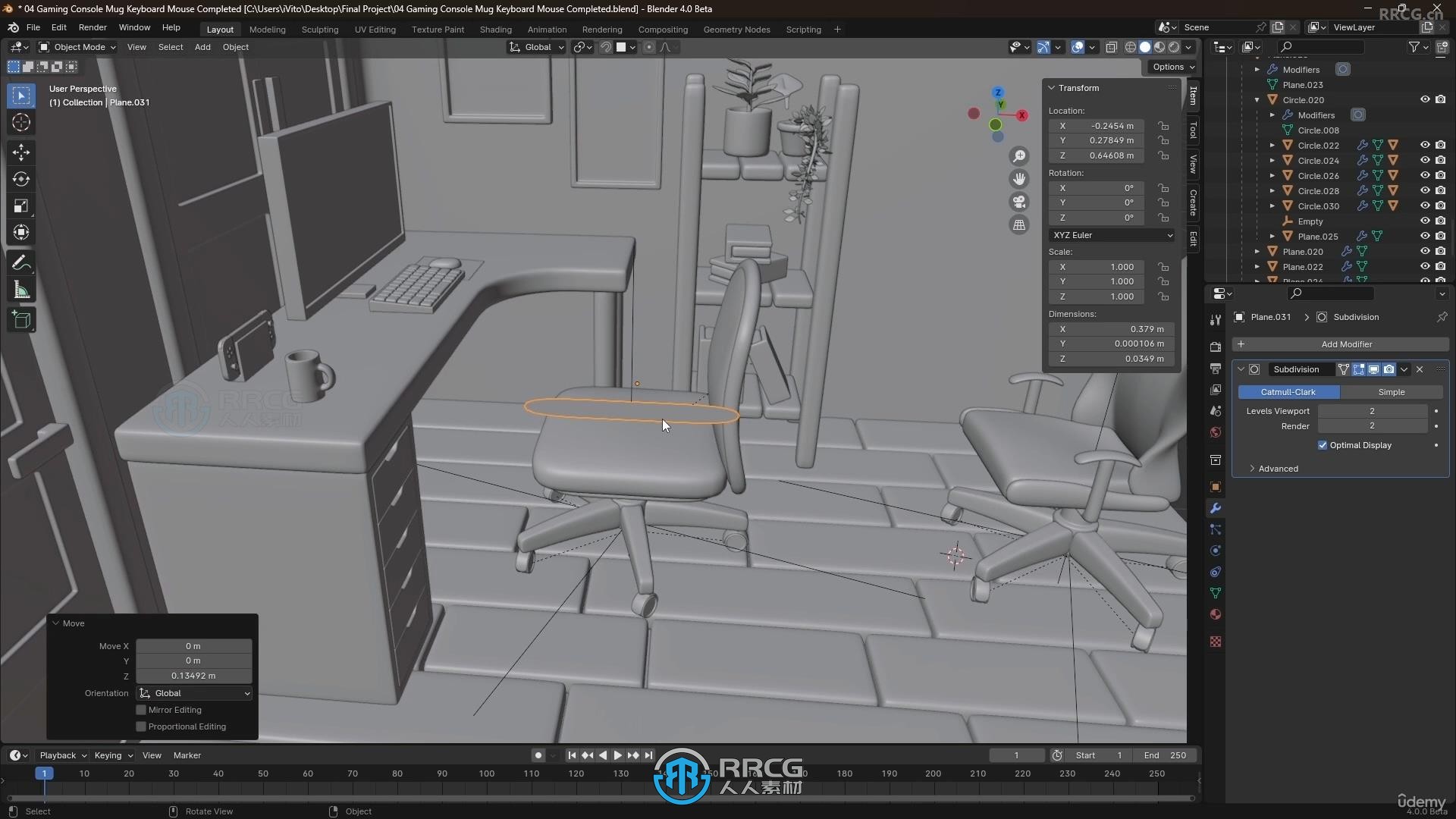Open the Render properties tab
Image resolution: width=1456 pixels, height=819 pixels.
(1216, 347)
